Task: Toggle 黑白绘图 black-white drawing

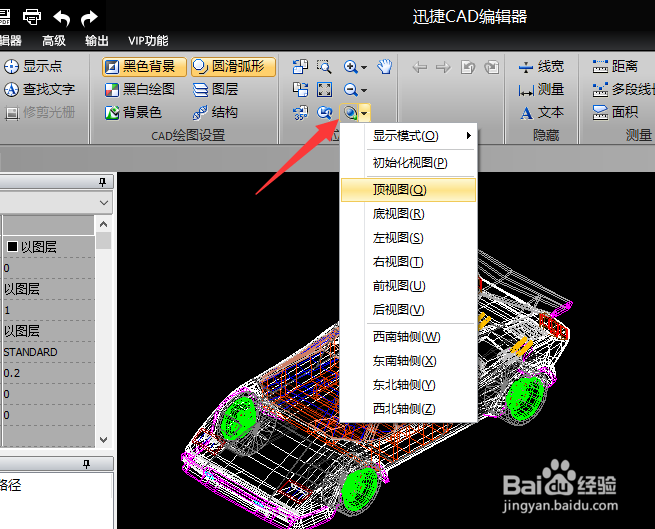Action: pos(140,89)
